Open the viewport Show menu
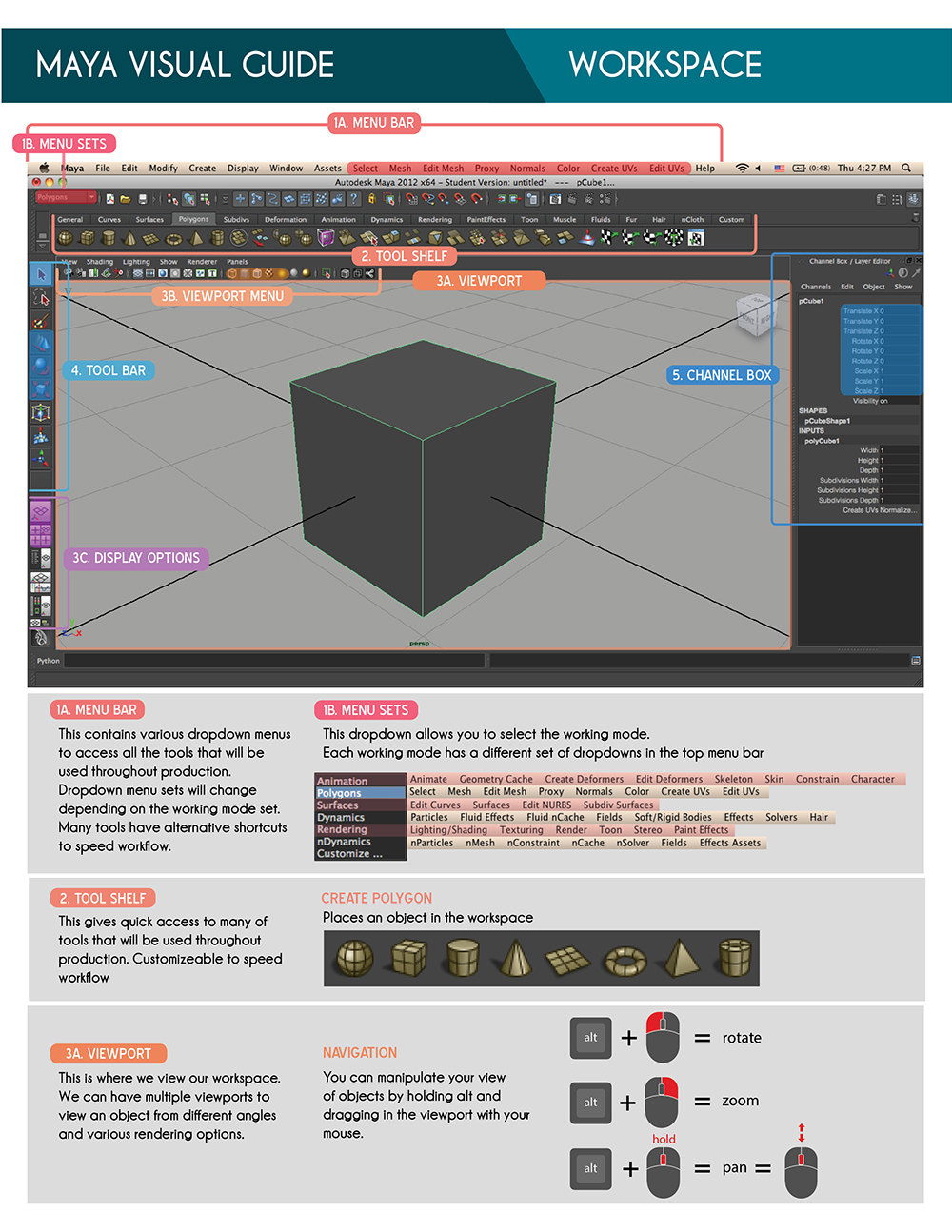Image resolution: width=952 pixels, height=1232 pixels. pyautogui.click(x=169, y=262)
